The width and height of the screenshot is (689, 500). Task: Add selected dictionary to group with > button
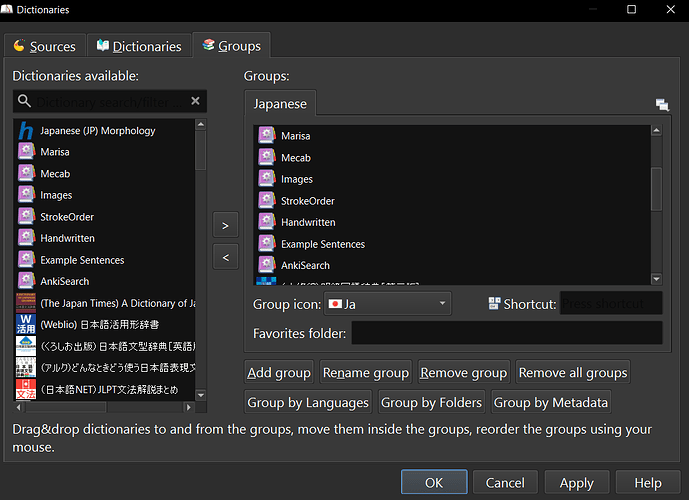click(x=225, y=225)
